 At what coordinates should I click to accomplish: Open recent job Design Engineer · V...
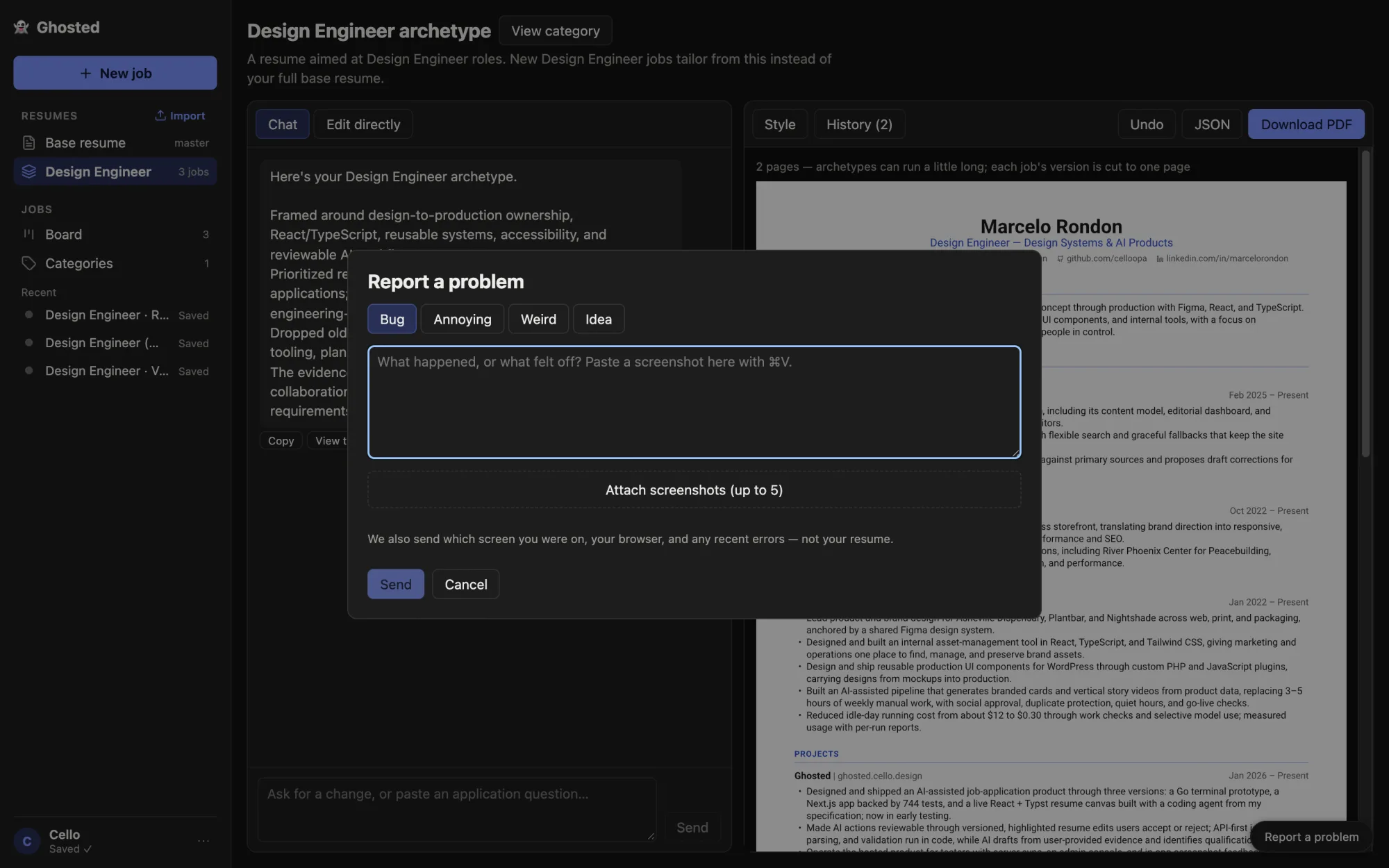click(115, 371)
